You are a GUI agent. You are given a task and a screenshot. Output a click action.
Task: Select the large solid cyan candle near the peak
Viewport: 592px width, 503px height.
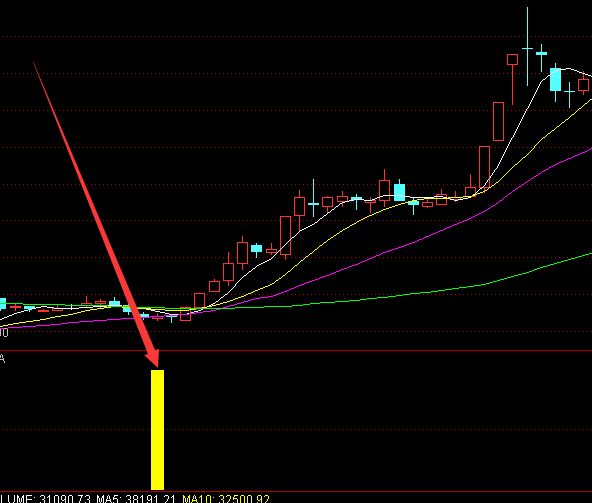coord(555,79)
